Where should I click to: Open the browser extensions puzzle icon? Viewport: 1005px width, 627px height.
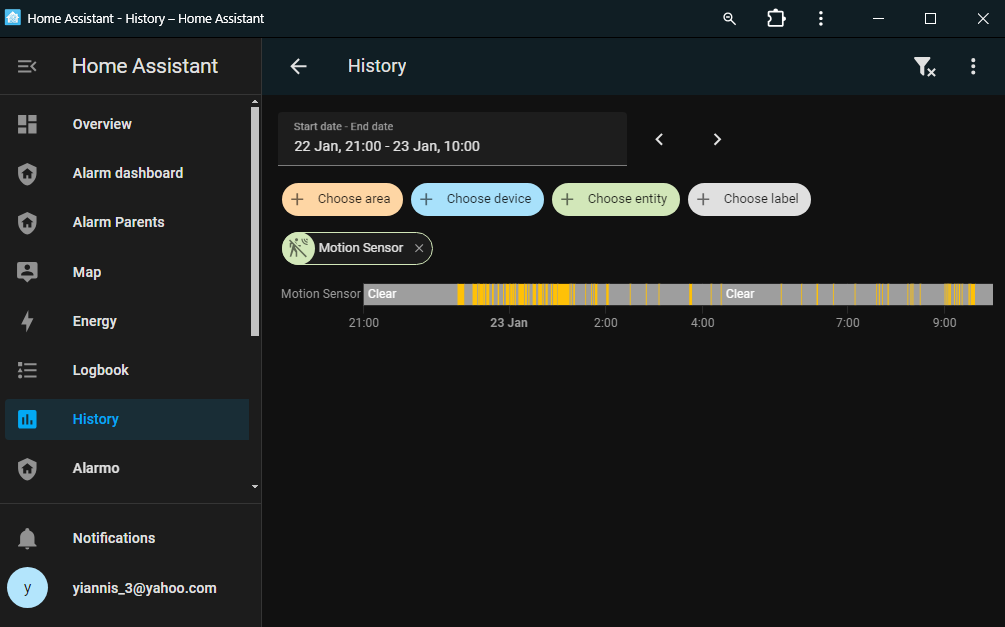tap(776, 19)
